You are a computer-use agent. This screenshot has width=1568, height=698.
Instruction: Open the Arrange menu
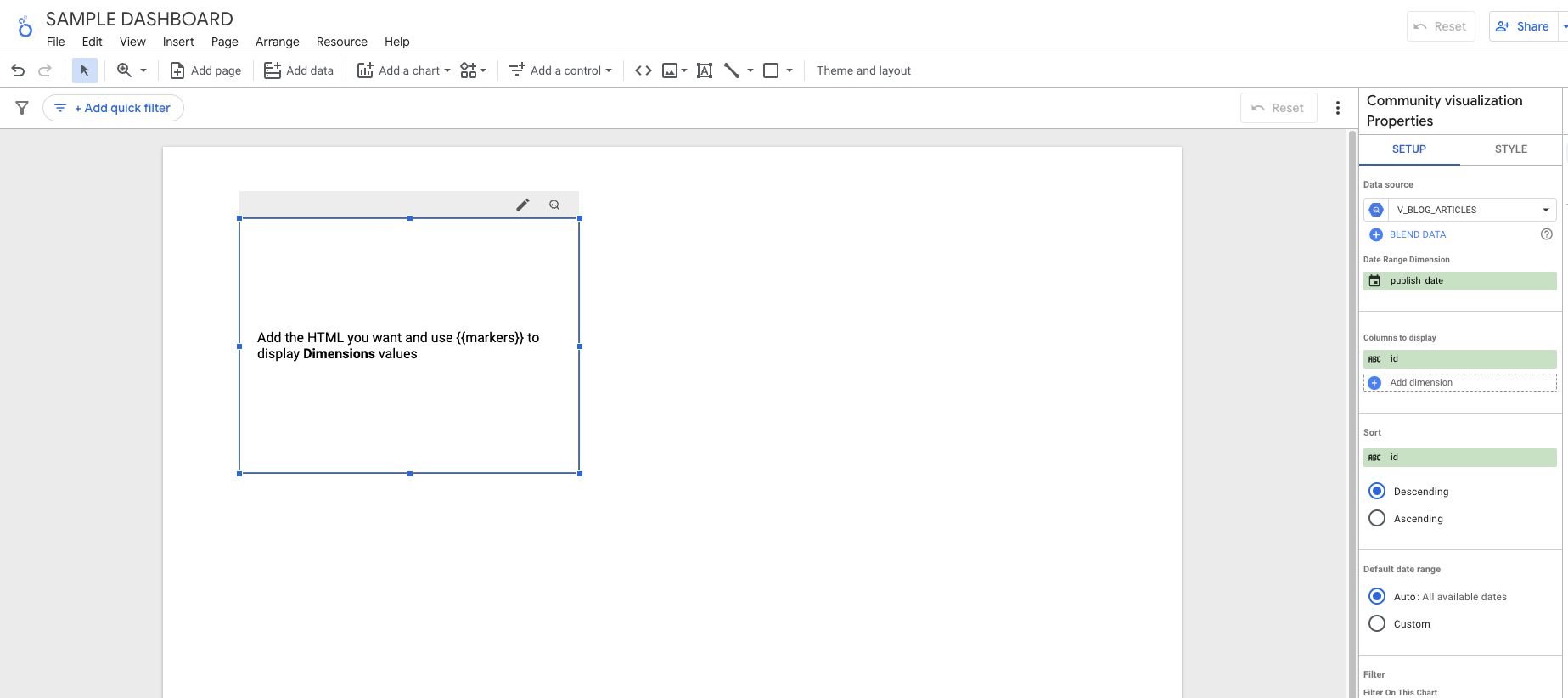pos(277,42)
